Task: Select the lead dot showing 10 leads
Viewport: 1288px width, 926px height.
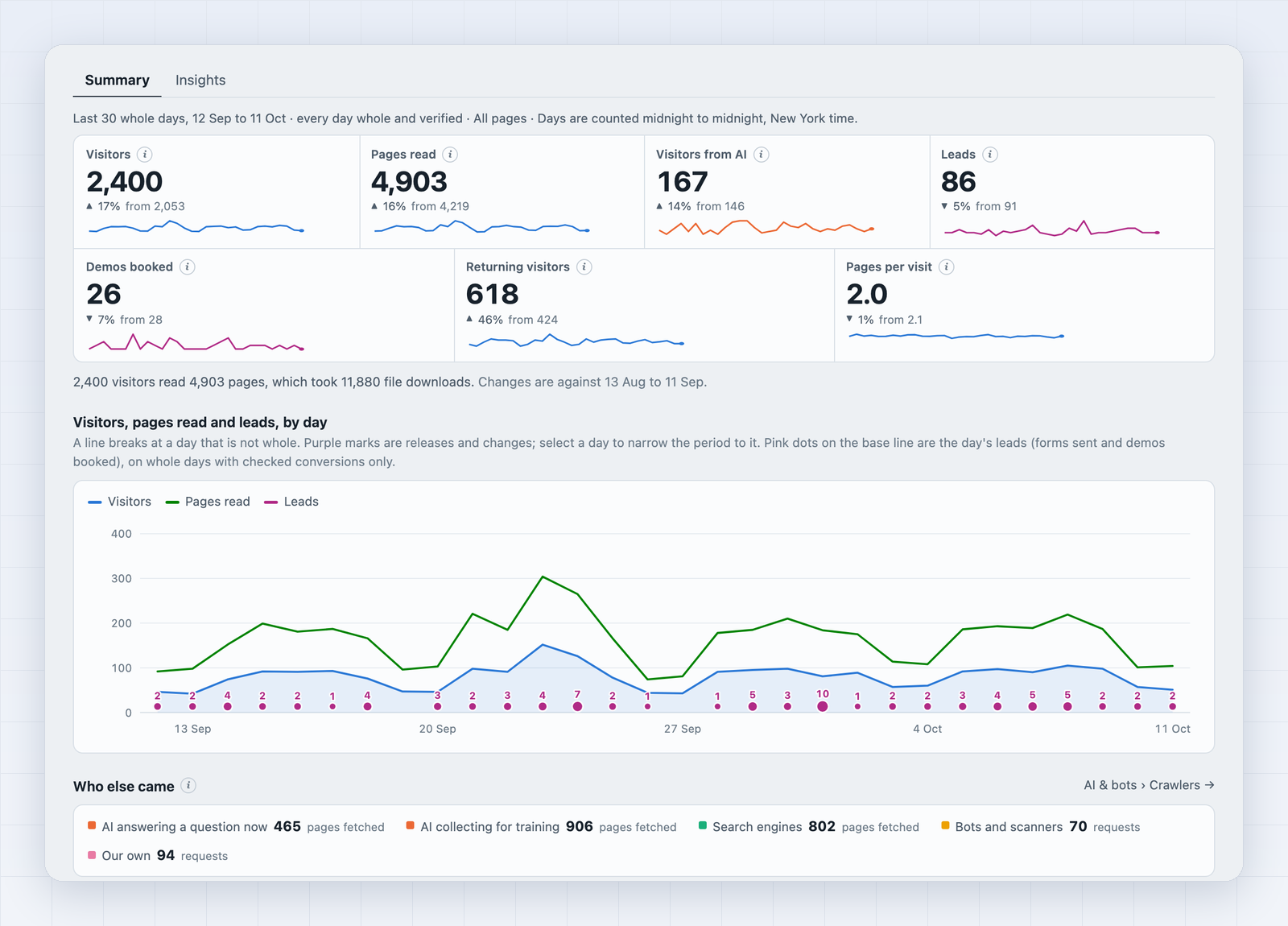Action: click(x=822, y=706)
